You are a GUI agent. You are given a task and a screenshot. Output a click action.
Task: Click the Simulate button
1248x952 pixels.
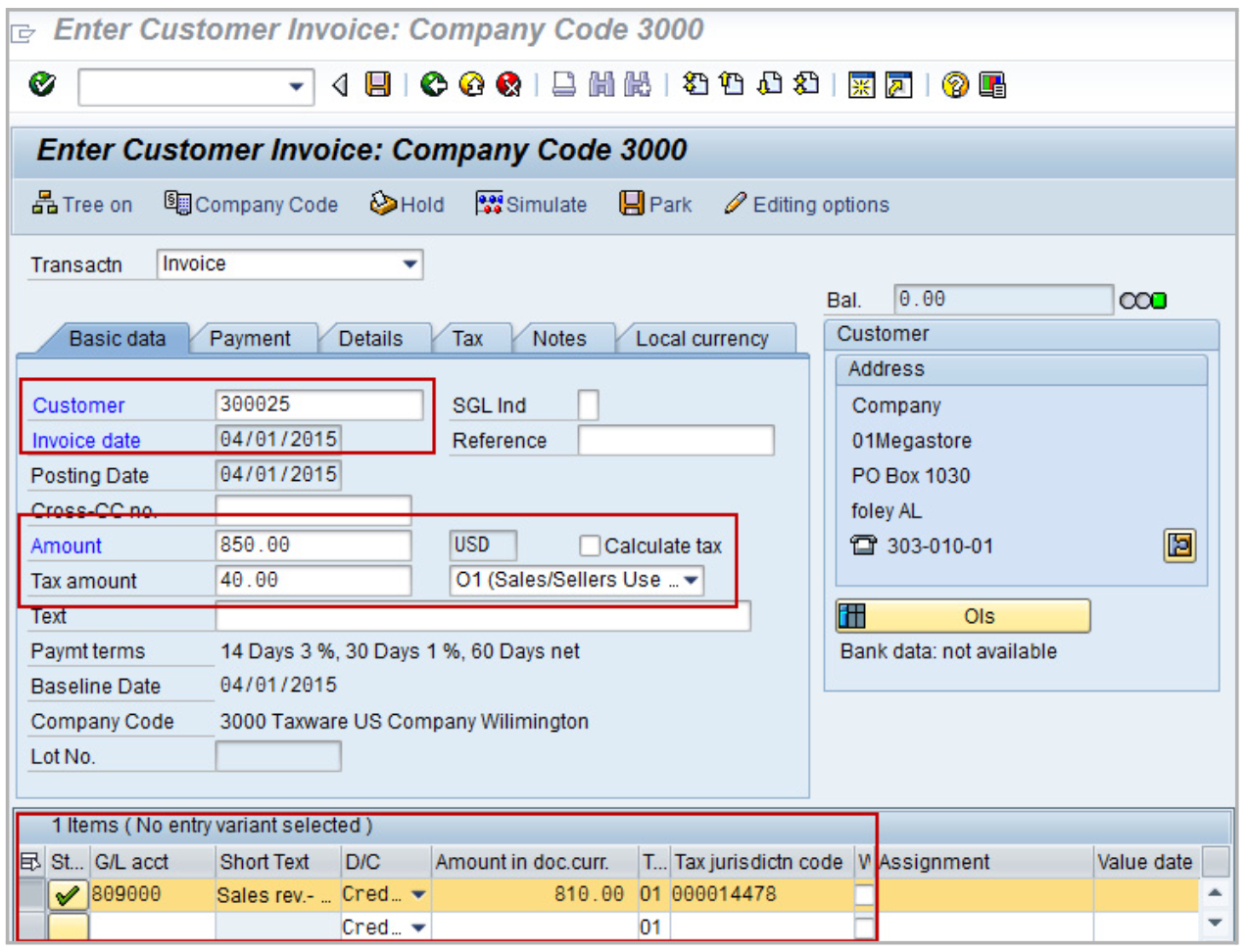532,205
